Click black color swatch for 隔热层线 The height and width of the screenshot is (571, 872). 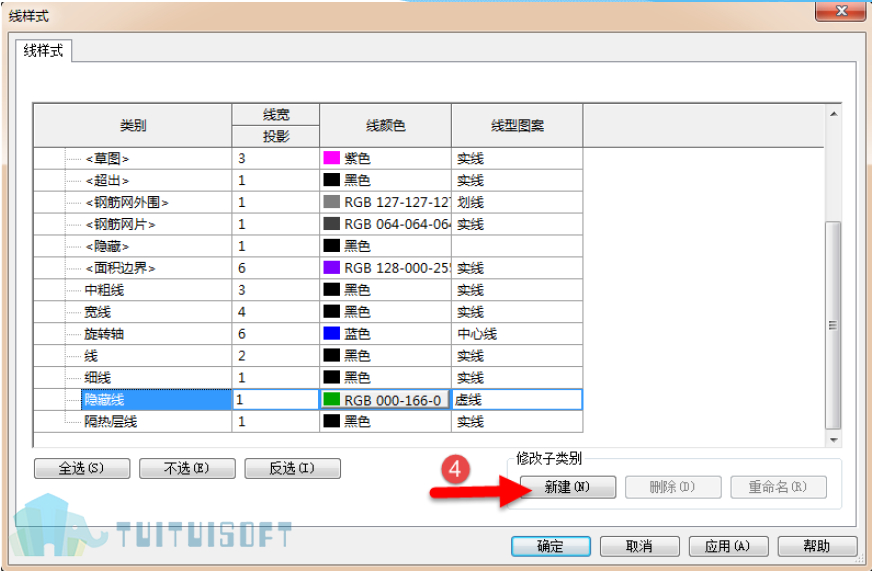pos(331,421)
